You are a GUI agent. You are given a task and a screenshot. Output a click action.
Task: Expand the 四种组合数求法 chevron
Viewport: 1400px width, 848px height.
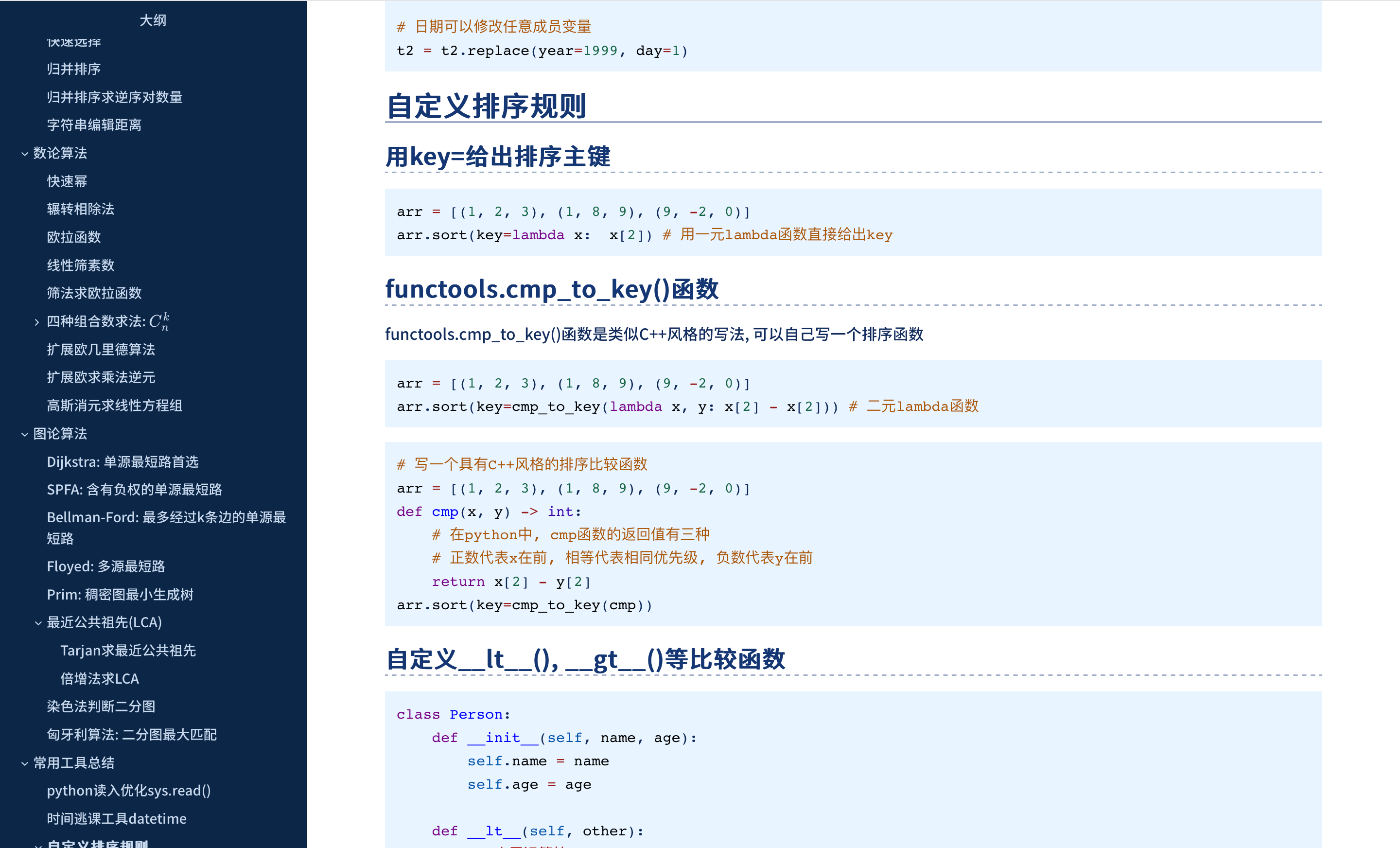(x=37, y=322)
